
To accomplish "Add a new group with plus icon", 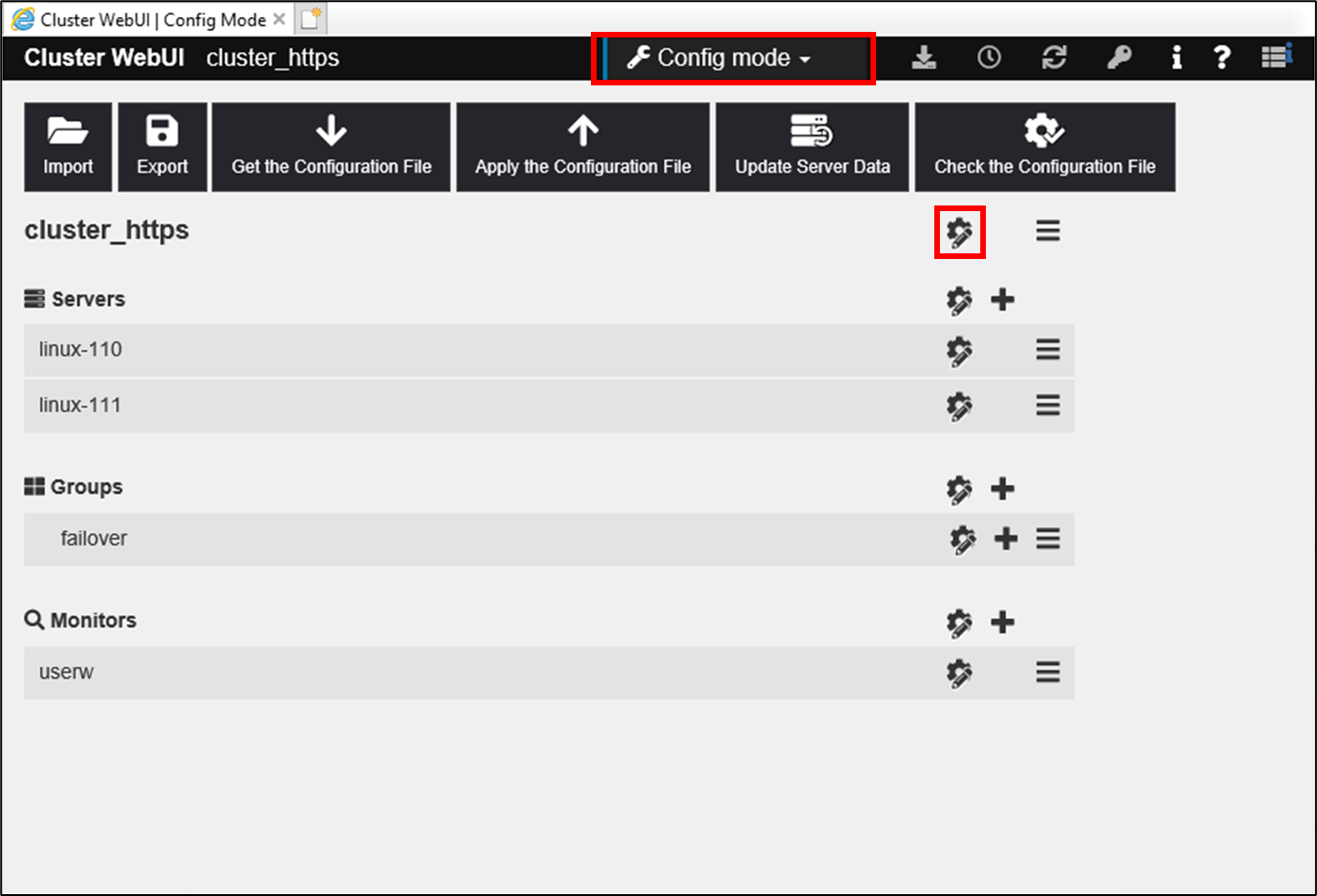I will (1003, 489).
